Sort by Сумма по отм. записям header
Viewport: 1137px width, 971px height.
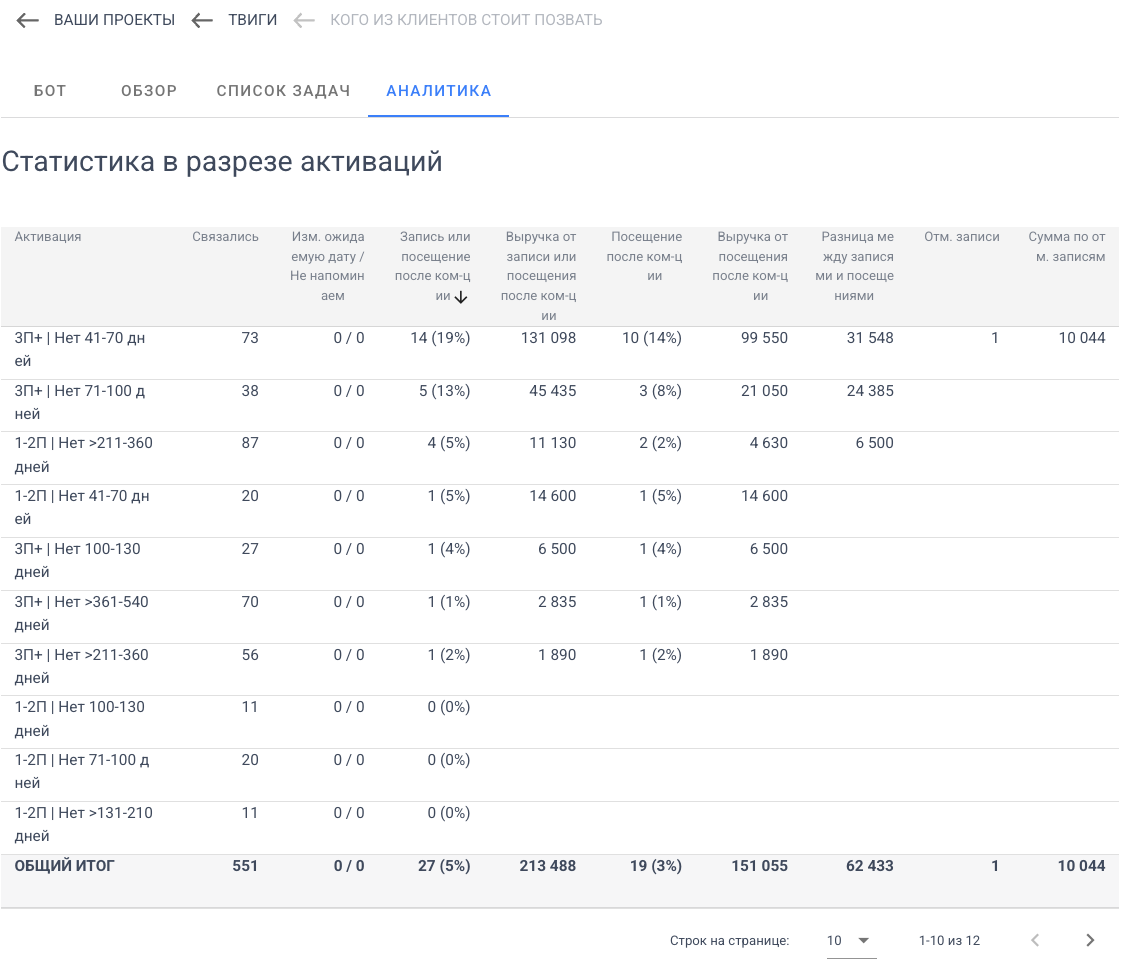(x=1067, y=247)
